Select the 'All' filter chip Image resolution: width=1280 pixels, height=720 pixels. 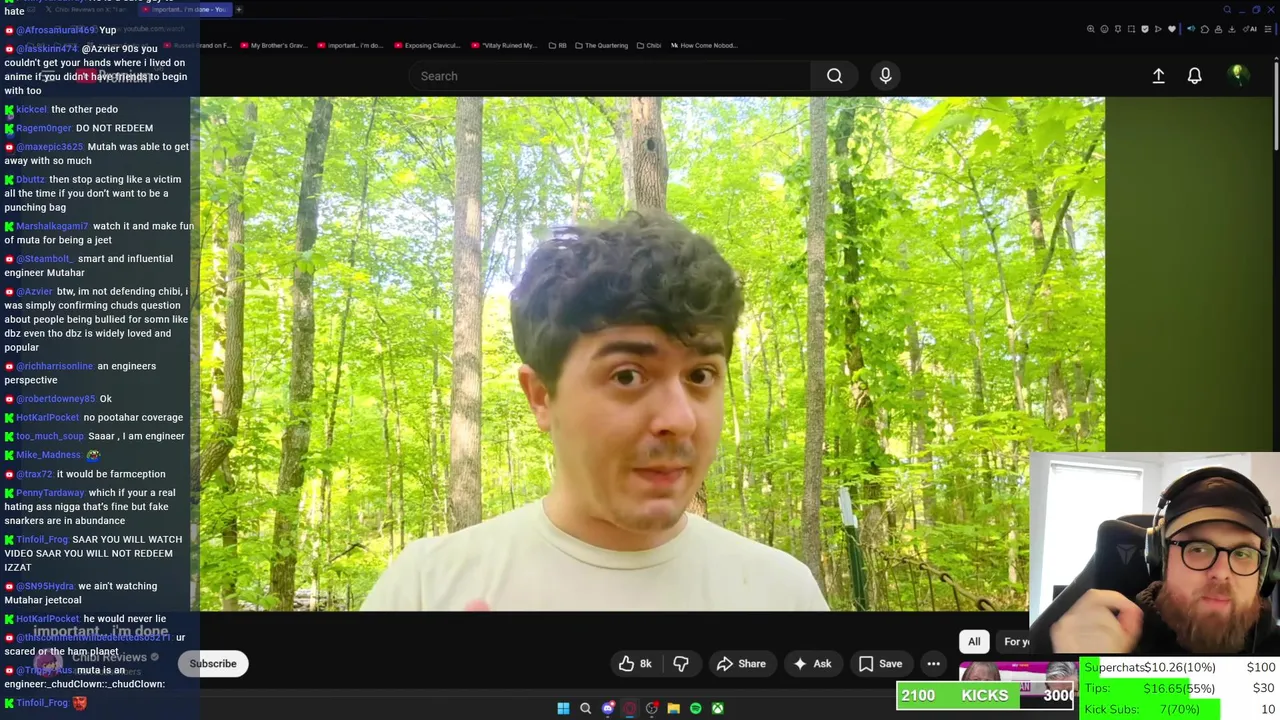974,642
